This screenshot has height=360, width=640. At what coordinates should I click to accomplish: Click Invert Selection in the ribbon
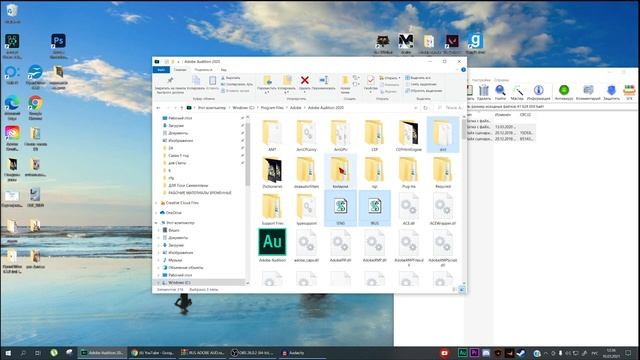424,91
